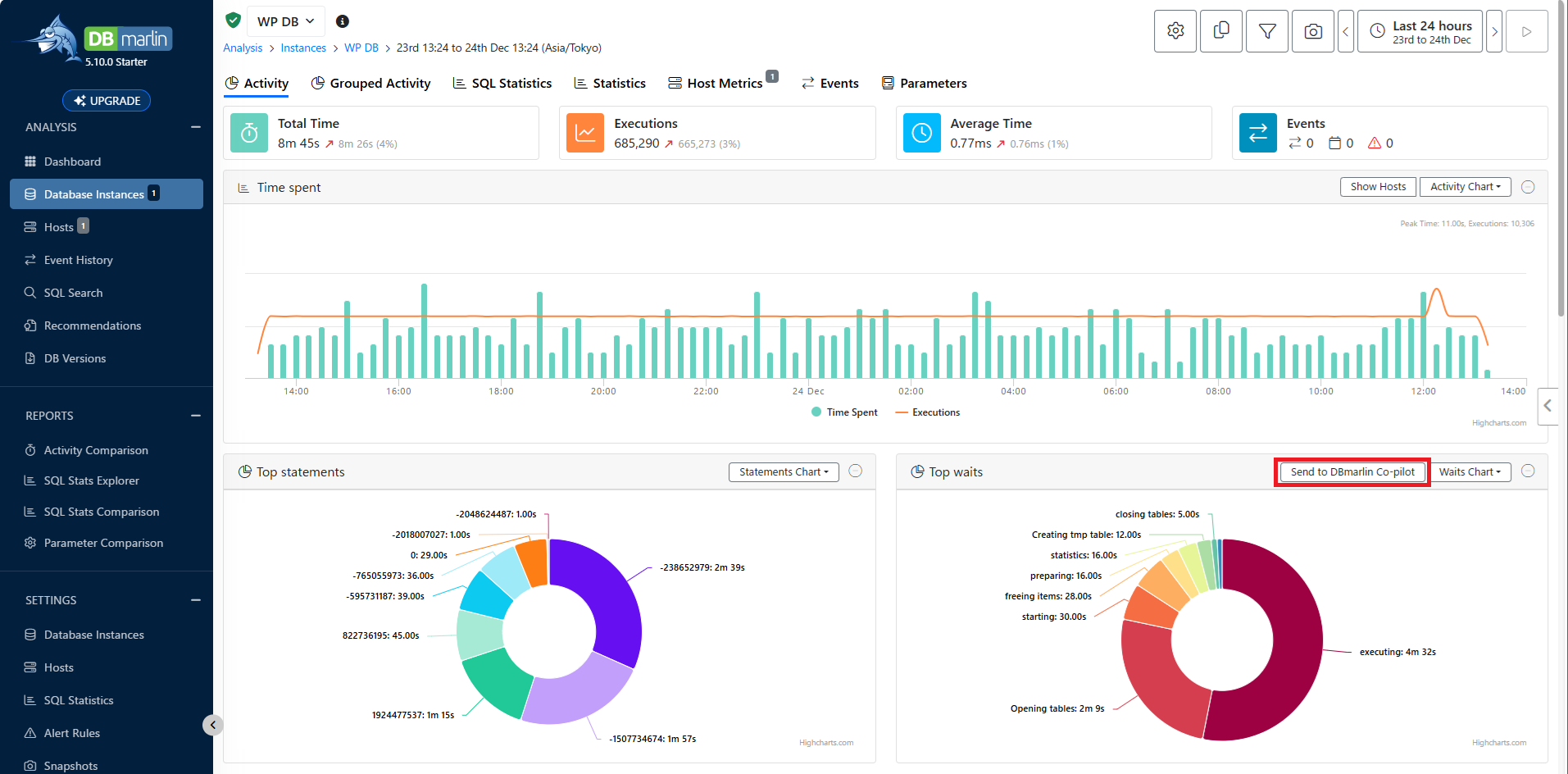Go to next time period arrow

pyautogui.click(x=1494, y=31)
